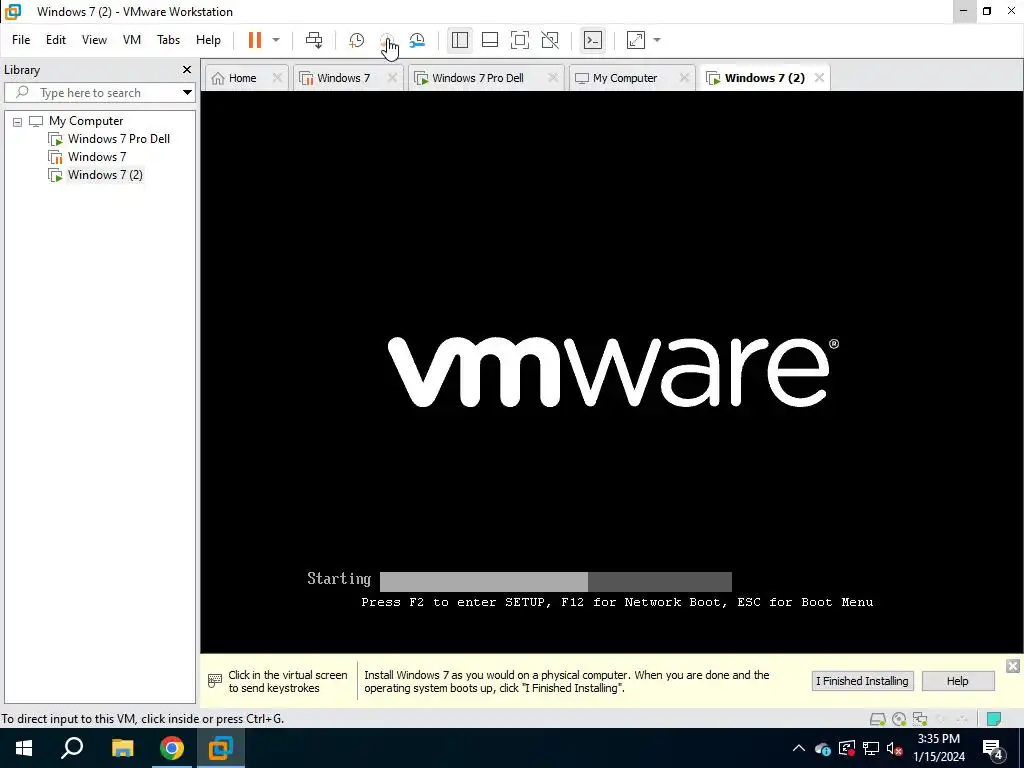Open the File menu
This screenshot has width=1024, height=768.
21,40
